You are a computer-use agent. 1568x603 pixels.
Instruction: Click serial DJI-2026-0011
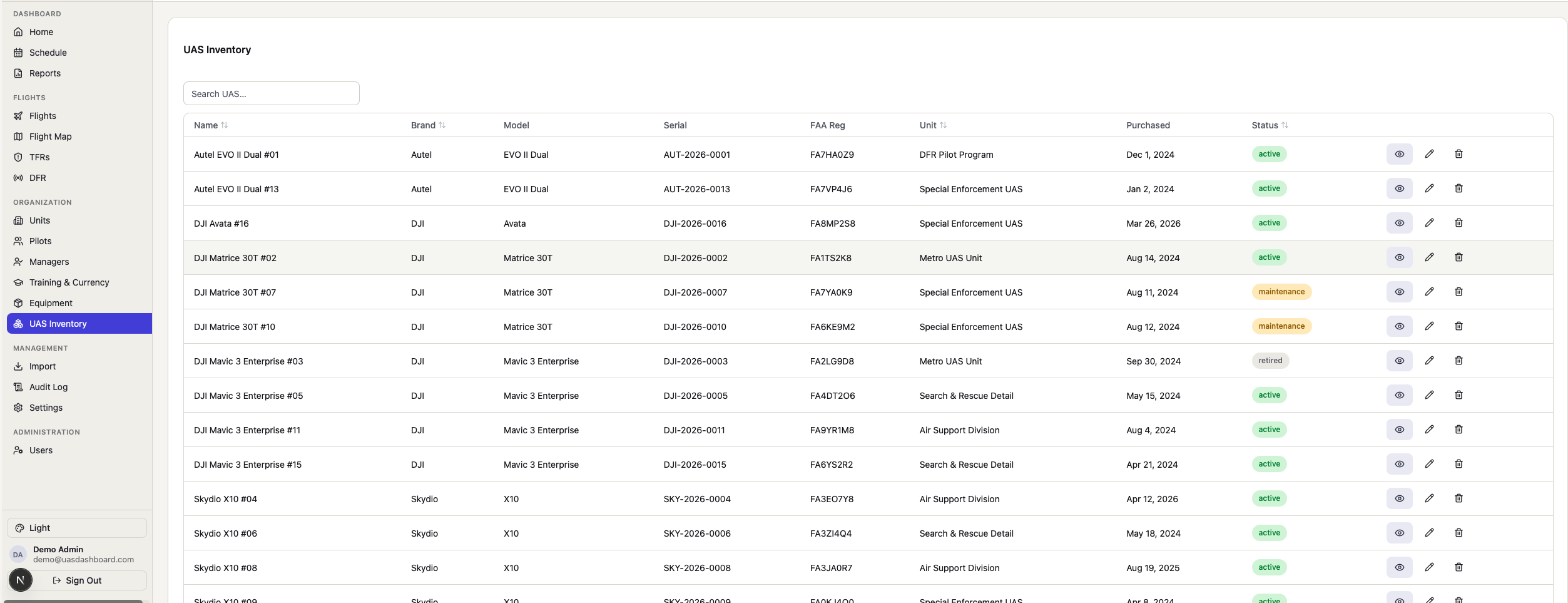[693, 430]
